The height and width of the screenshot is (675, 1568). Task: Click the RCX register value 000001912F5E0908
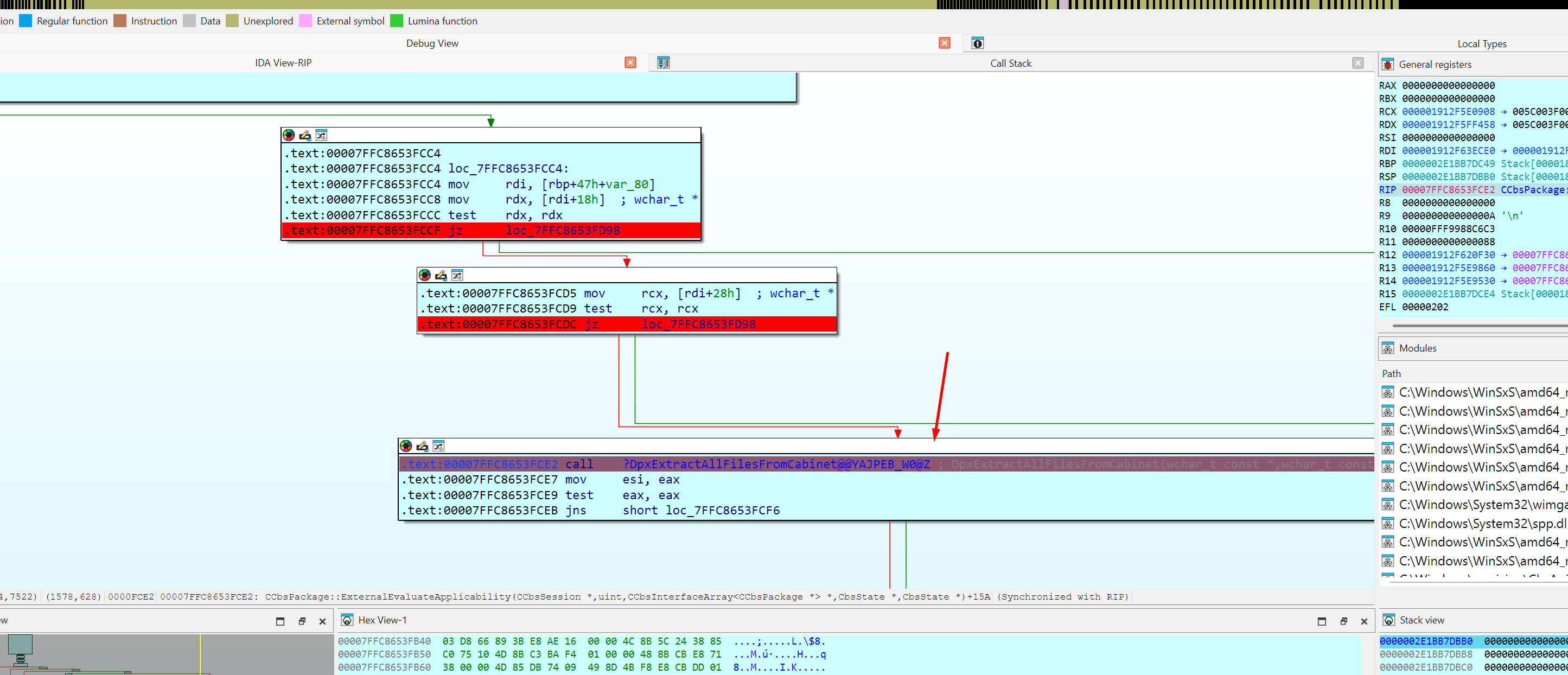(x=1448, y=112)
